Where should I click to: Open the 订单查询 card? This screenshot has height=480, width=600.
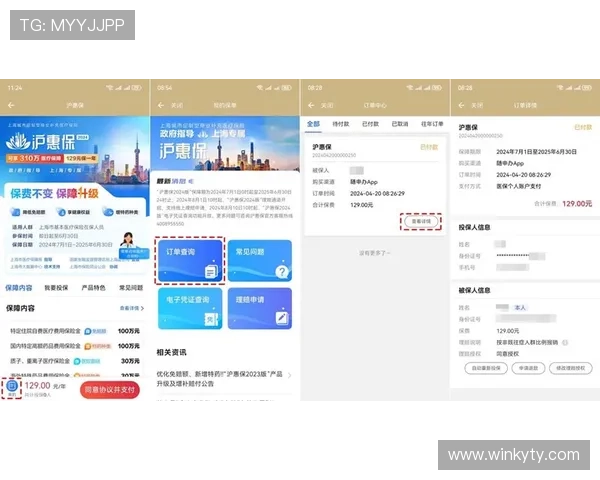tap(190, 261)
